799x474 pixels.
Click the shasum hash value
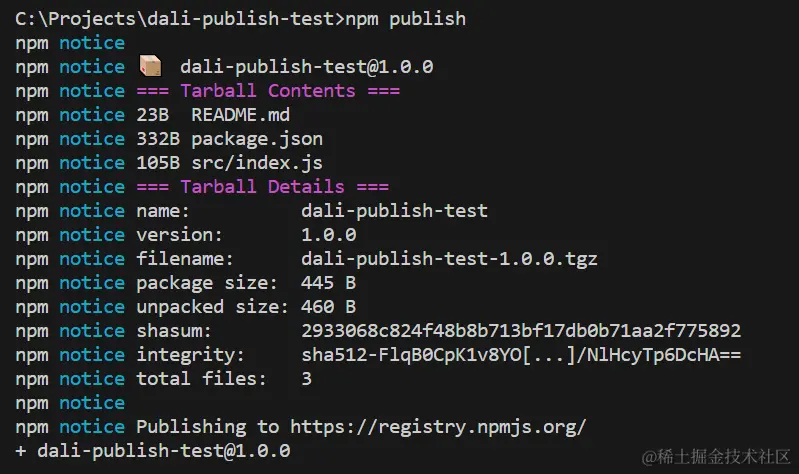[x=521, y=331]
